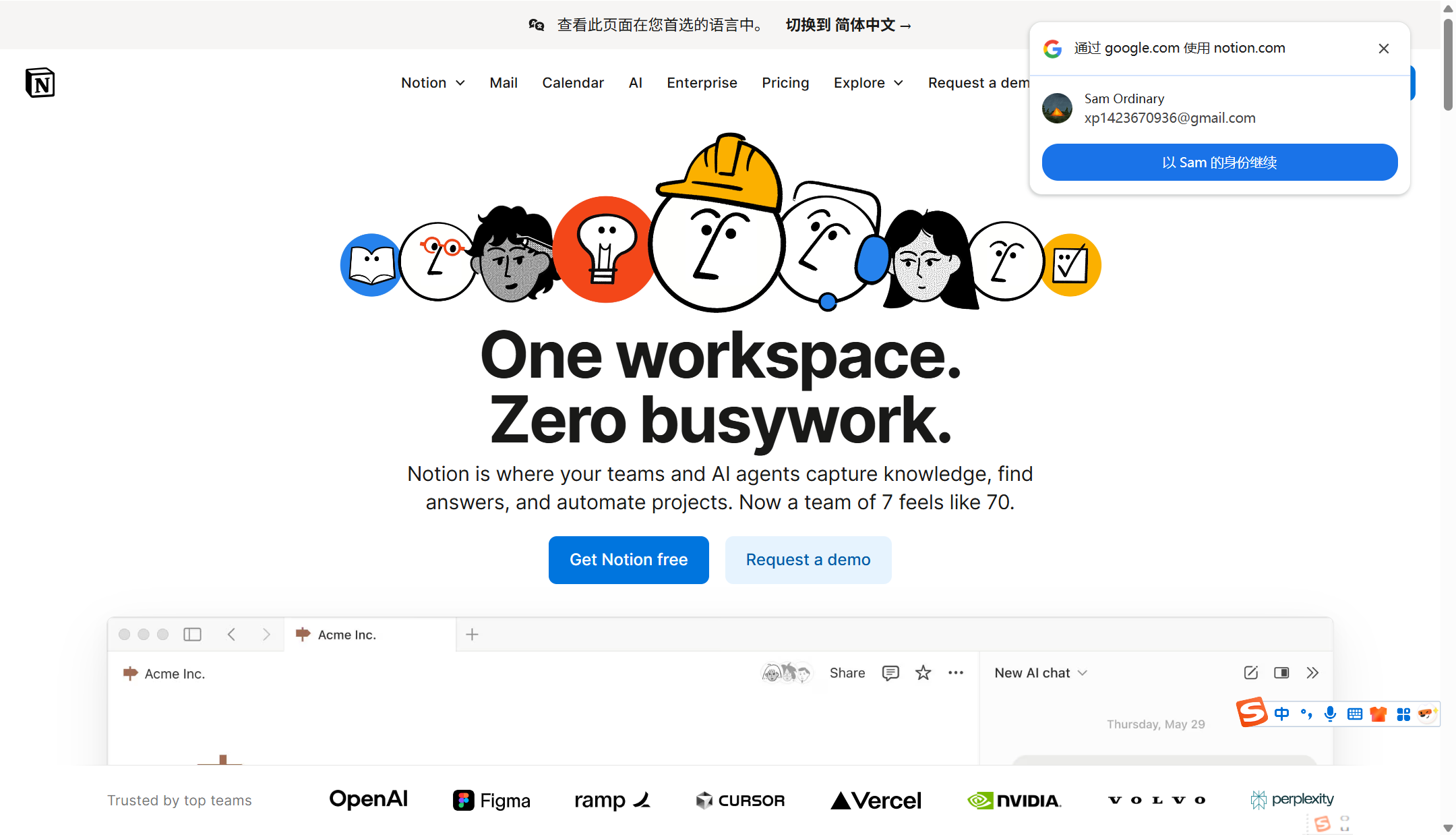Click the Get Notion free button
Image resolution: width=1456 pixels, height=835 pixels.
pyautogui.click(x=628, y=560)
